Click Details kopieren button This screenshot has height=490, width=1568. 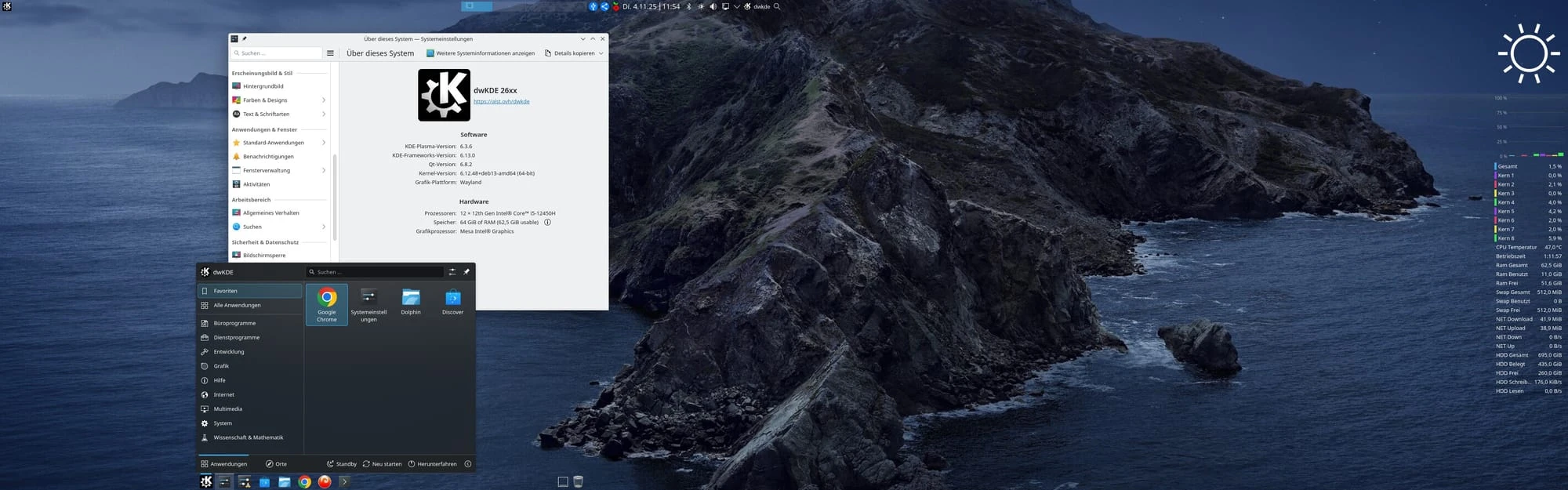[570, 53]
